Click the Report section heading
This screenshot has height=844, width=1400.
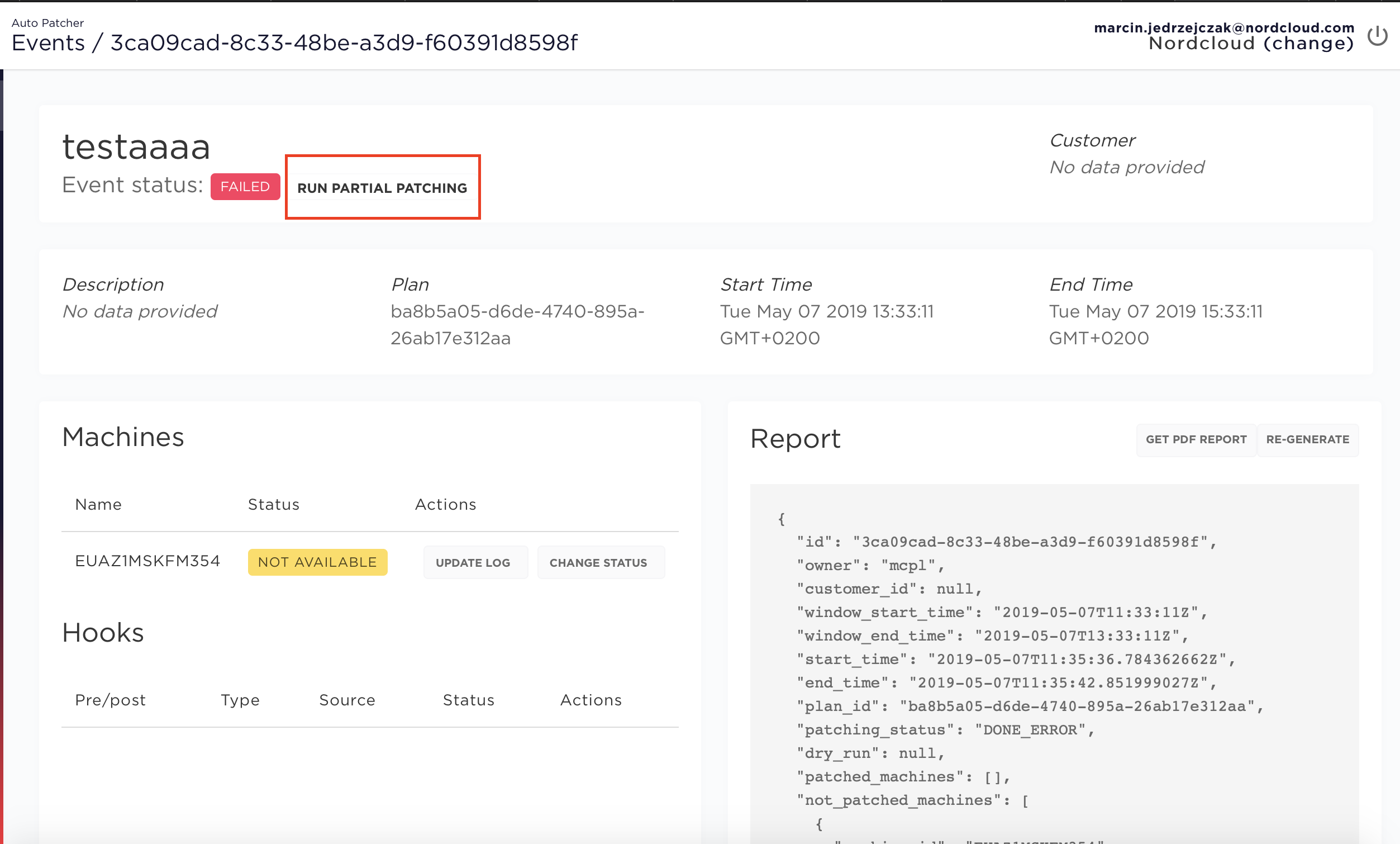coord(795,439)
